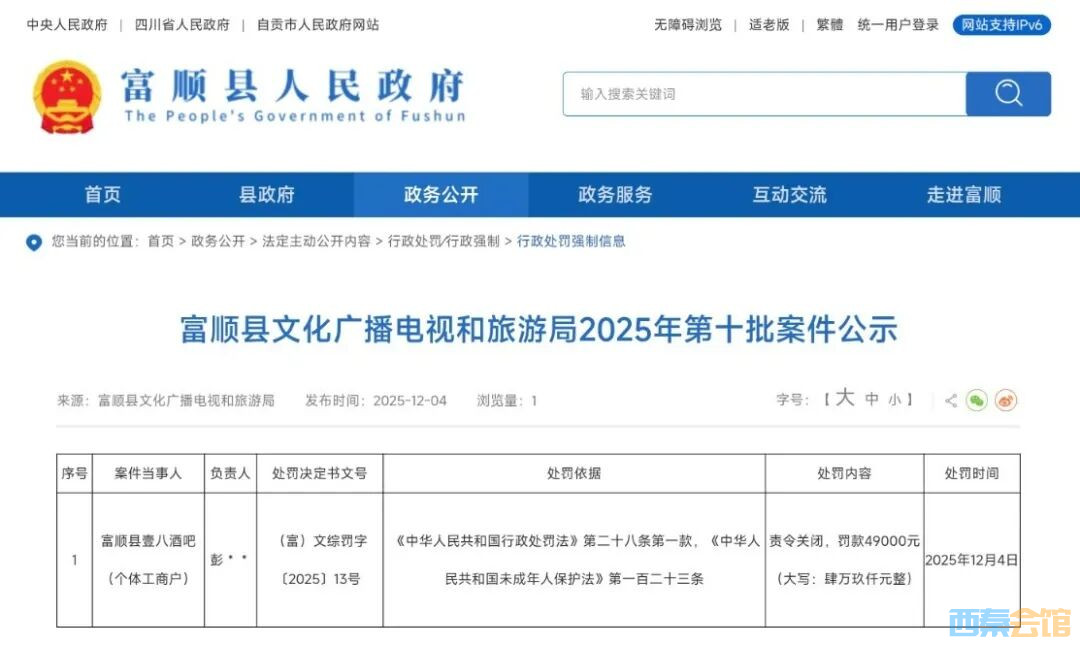Open the 政务服务 navigation menu

(615, 195)
